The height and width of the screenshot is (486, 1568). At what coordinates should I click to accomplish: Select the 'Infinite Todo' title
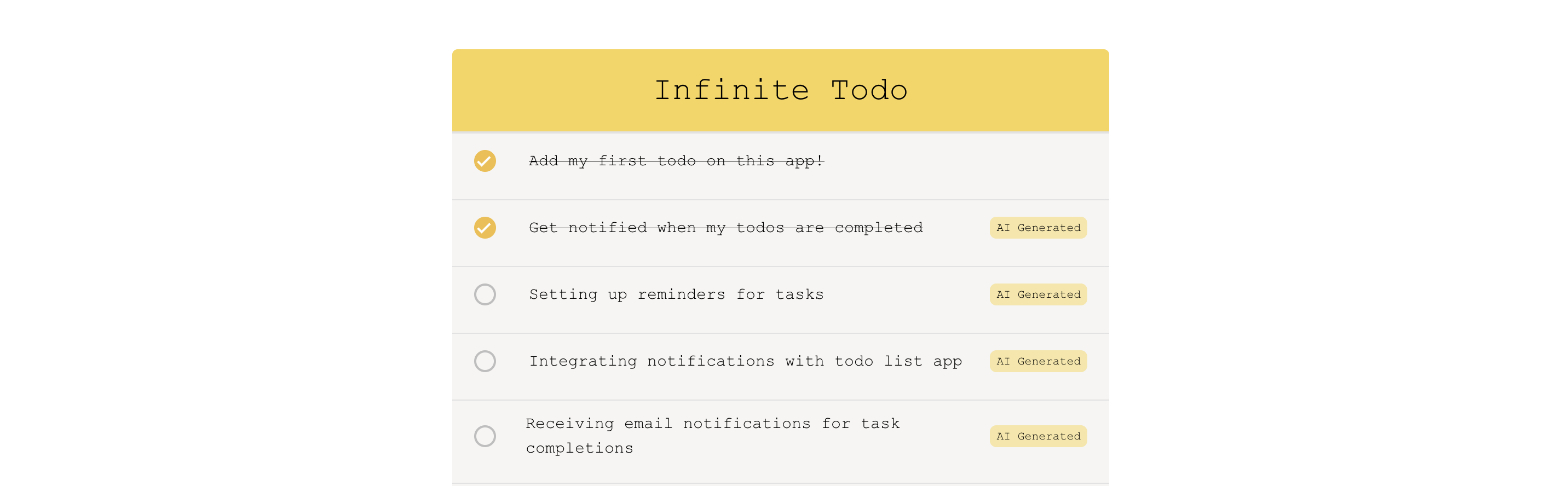pos(782,89)
